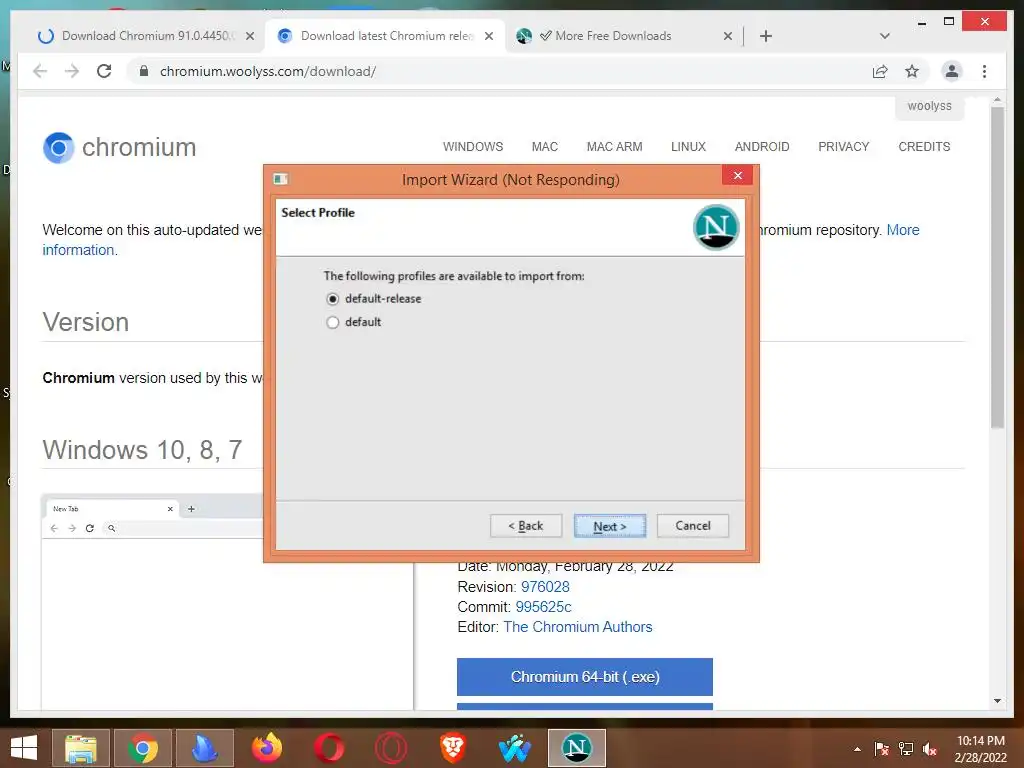Launch Opera from taskbar
Viewport: 1024px width, 768px height.
coord(328,748)
